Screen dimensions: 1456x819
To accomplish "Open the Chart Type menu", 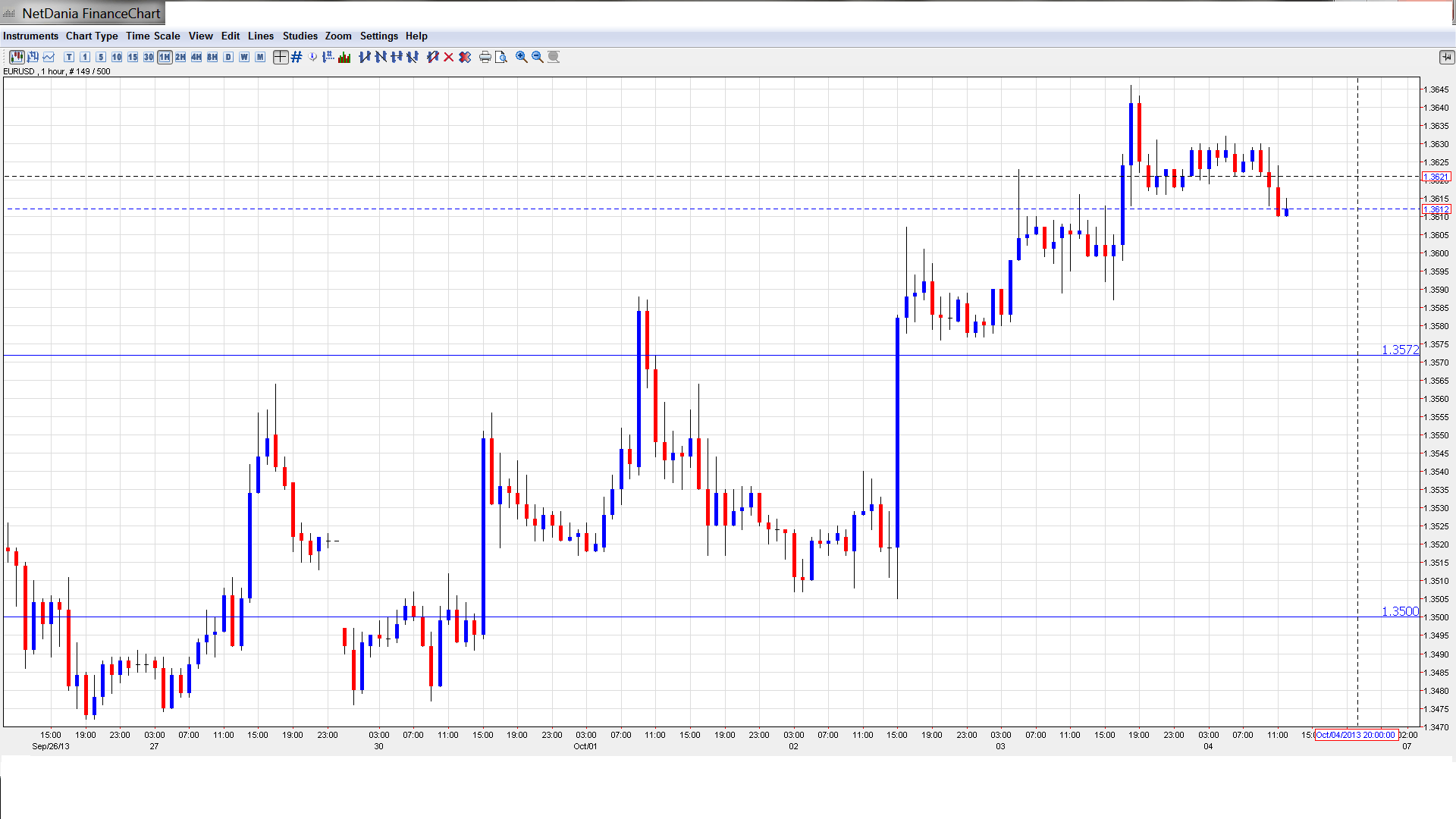I will pyautogui.click(x=92, y=36).
